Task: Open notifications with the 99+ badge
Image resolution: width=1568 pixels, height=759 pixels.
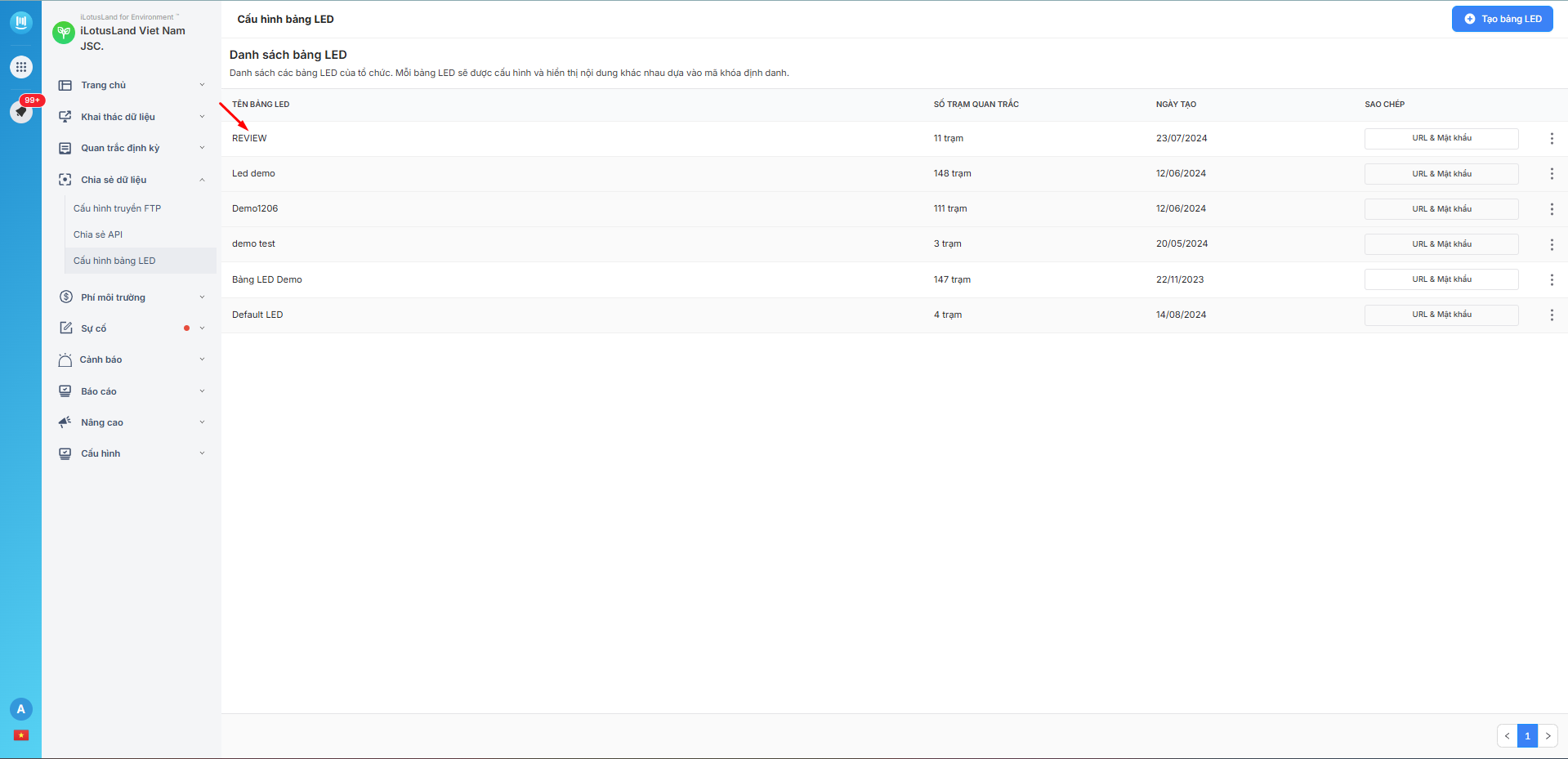Action: tap(21, 111)
